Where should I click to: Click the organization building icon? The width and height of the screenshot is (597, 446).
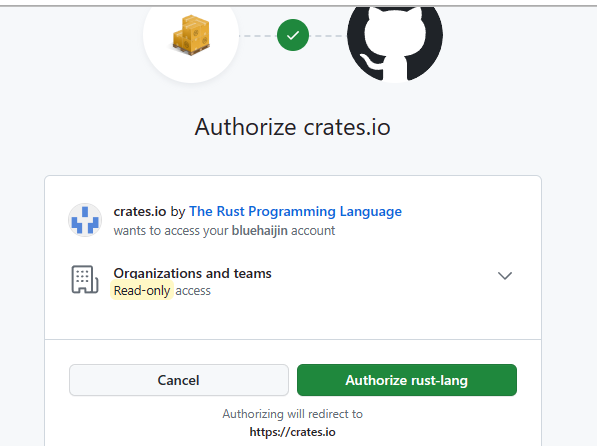[x=85, y=280]
